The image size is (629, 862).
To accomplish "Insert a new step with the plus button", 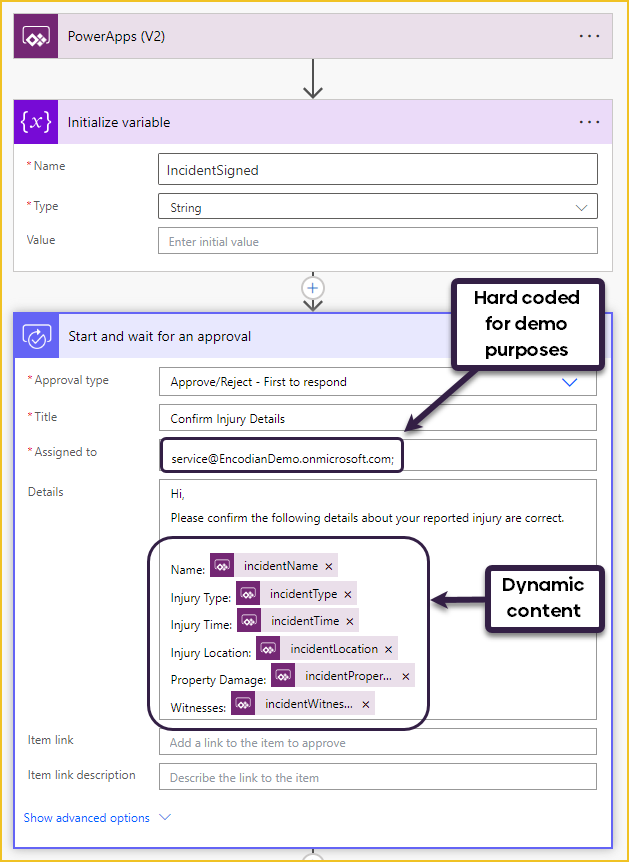I will tap(313, 288).
